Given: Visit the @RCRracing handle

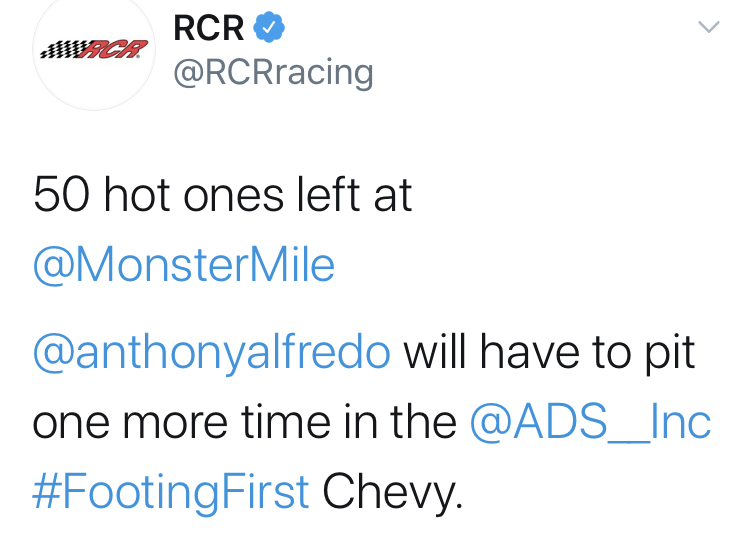Looking at the screenshot, I should click(273, 72).
